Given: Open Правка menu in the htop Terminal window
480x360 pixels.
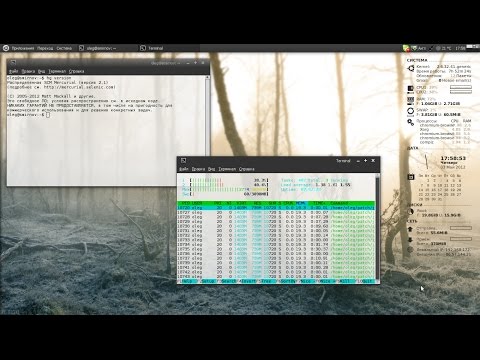Looking at the screenshot, I should (x=198, y=169).
